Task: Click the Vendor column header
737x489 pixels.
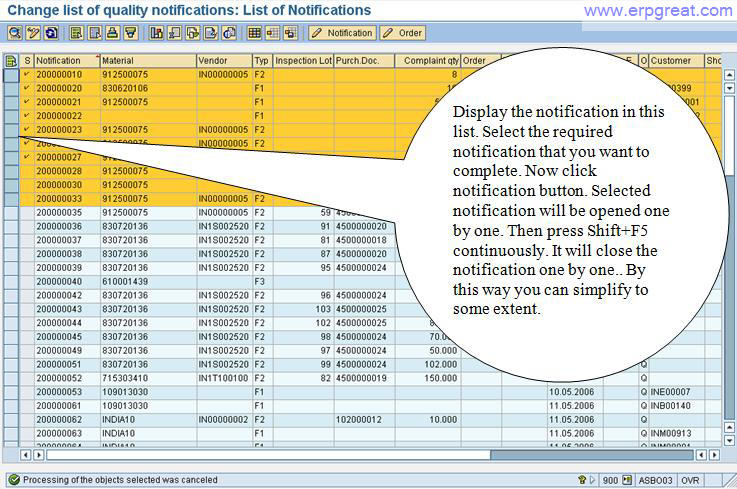Action: click(x=224, y=61)
